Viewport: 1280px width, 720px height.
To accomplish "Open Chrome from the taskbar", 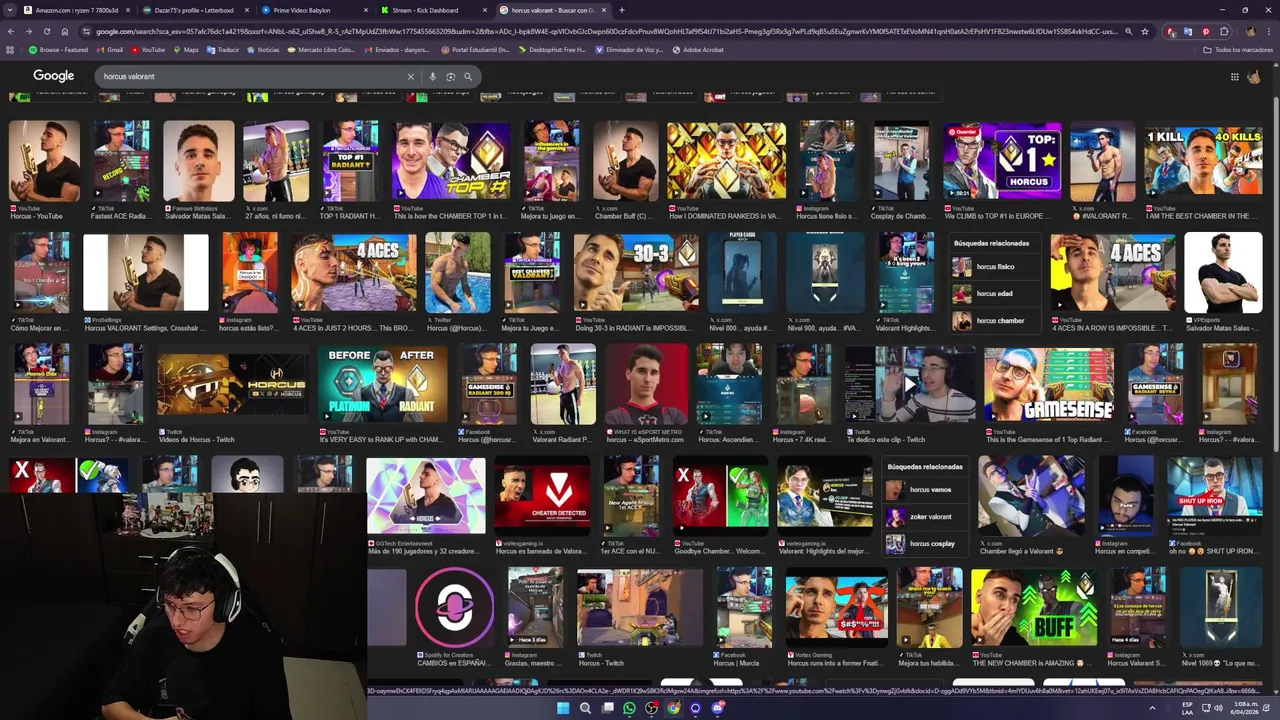I will (x=673, y=708).
